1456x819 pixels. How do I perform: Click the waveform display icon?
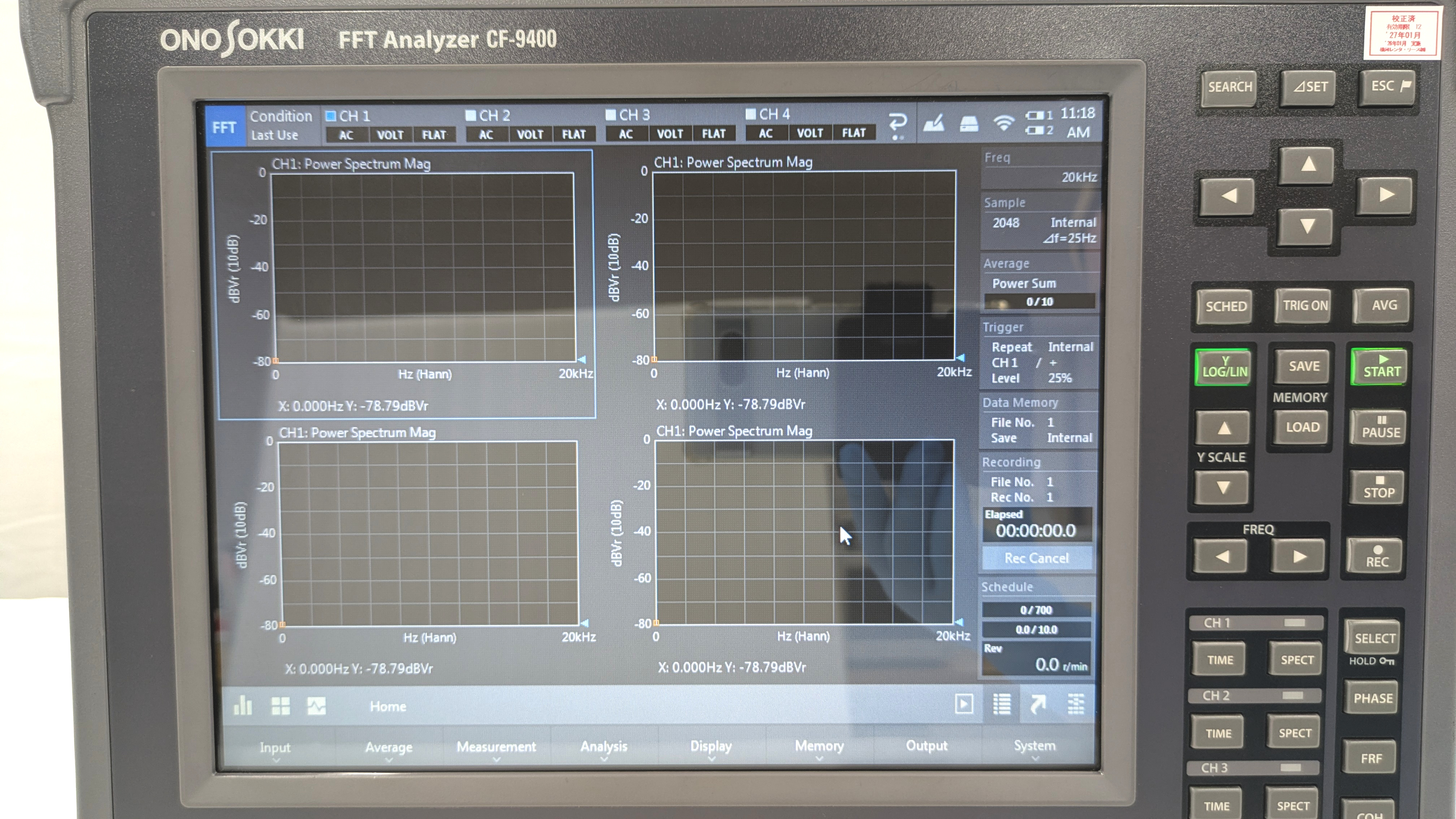tap(317, 705)
